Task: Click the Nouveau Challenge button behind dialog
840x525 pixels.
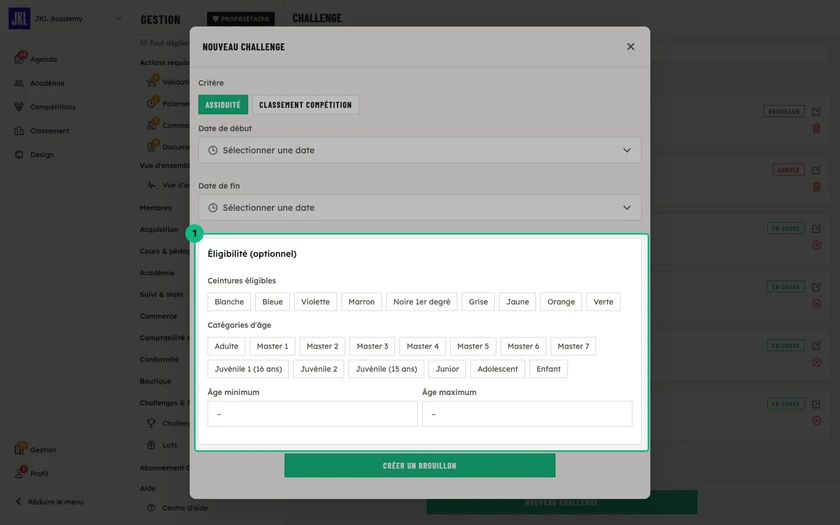Action: coord(561,502)
